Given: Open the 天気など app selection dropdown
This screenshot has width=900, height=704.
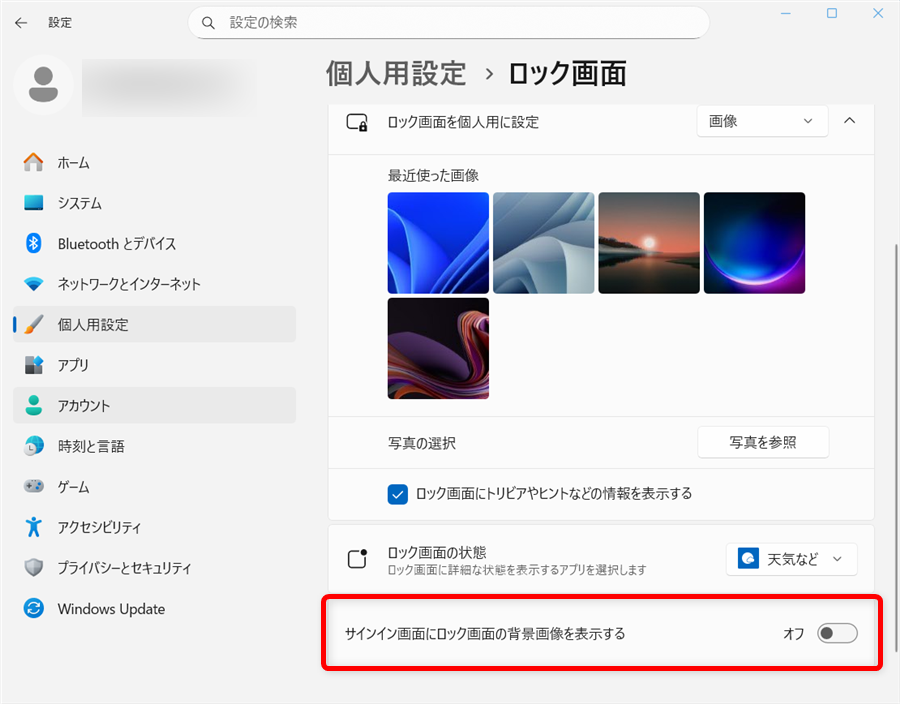Looking at the screenshot, I should (x=791, y=559).
